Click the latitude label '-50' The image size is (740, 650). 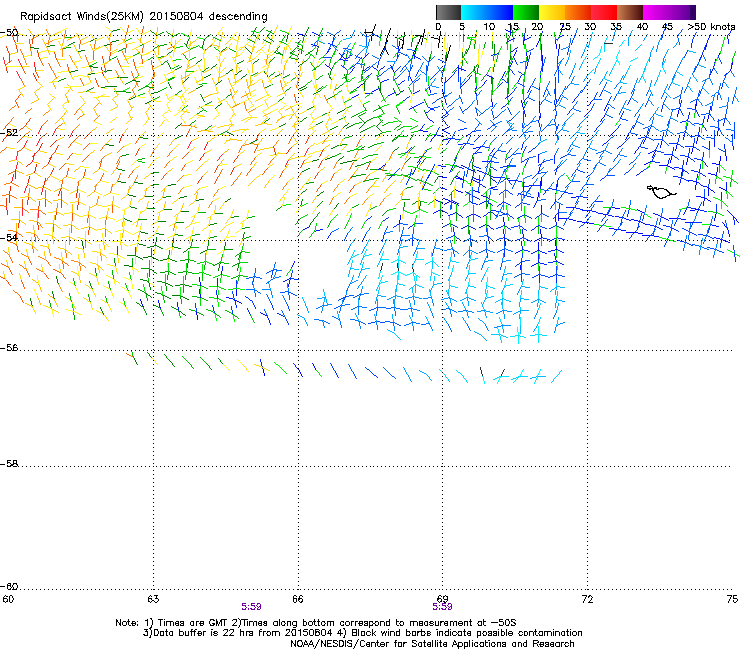(9, 33)
